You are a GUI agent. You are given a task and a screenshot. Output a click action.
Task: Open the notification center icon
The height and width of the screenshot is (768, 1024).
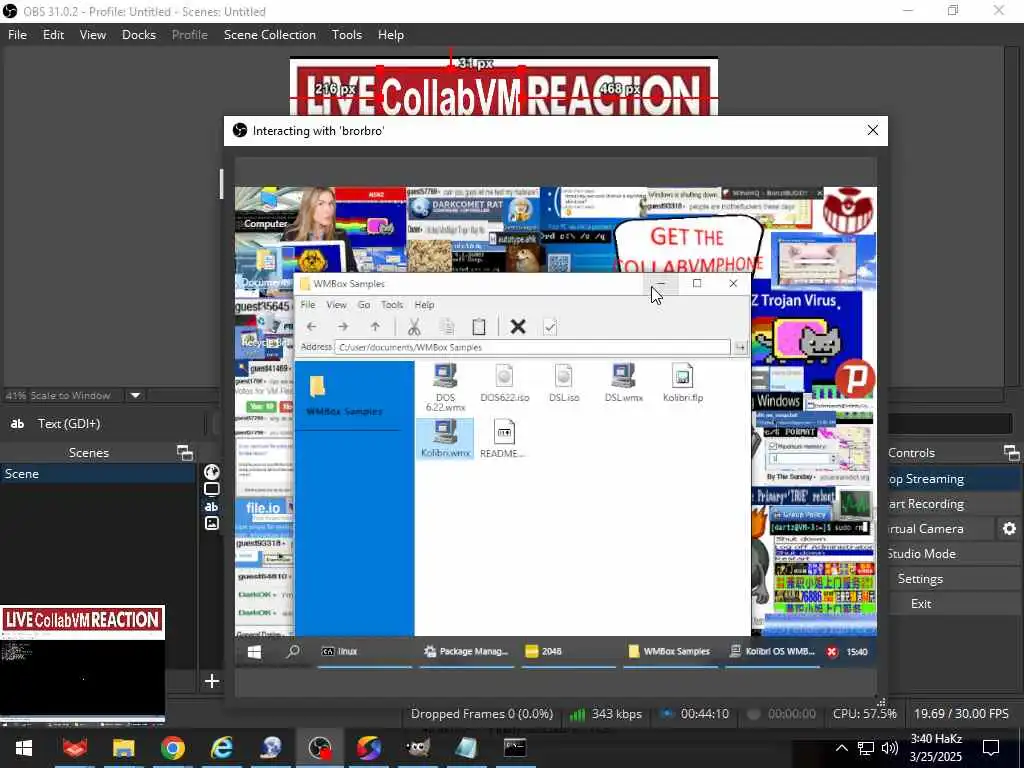pos(991,748)
